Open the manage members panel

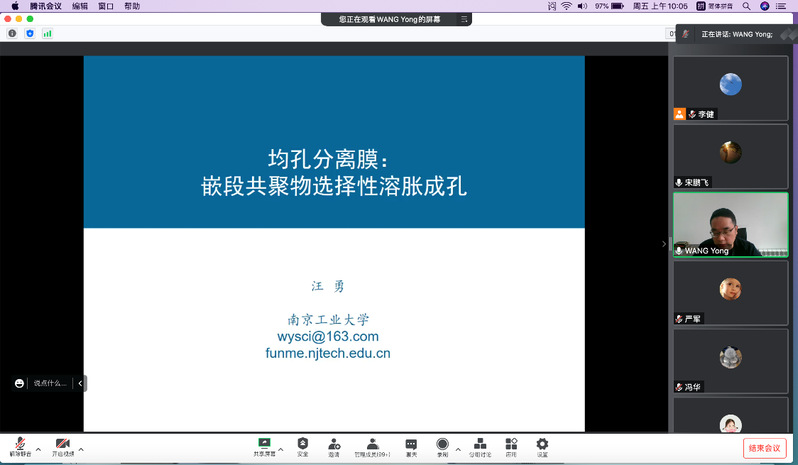tap(372, 444)
